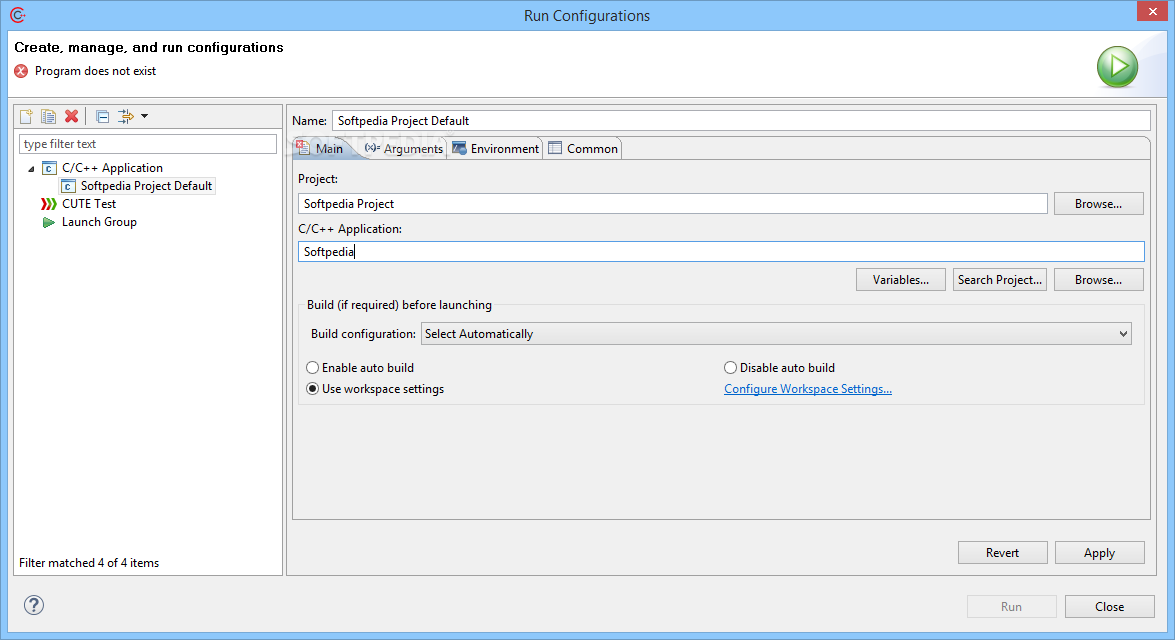The image size is (1175, 640).
Task: Click the Softpedia Project Default item icon
Action: [x=68, y=186]
